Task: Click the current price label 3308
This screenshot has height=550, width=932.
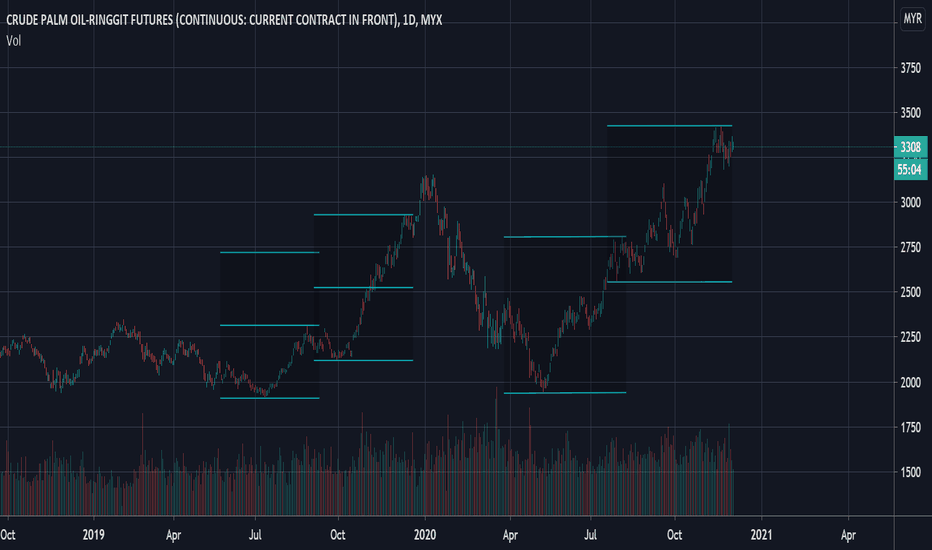Action: pos(910,147)
